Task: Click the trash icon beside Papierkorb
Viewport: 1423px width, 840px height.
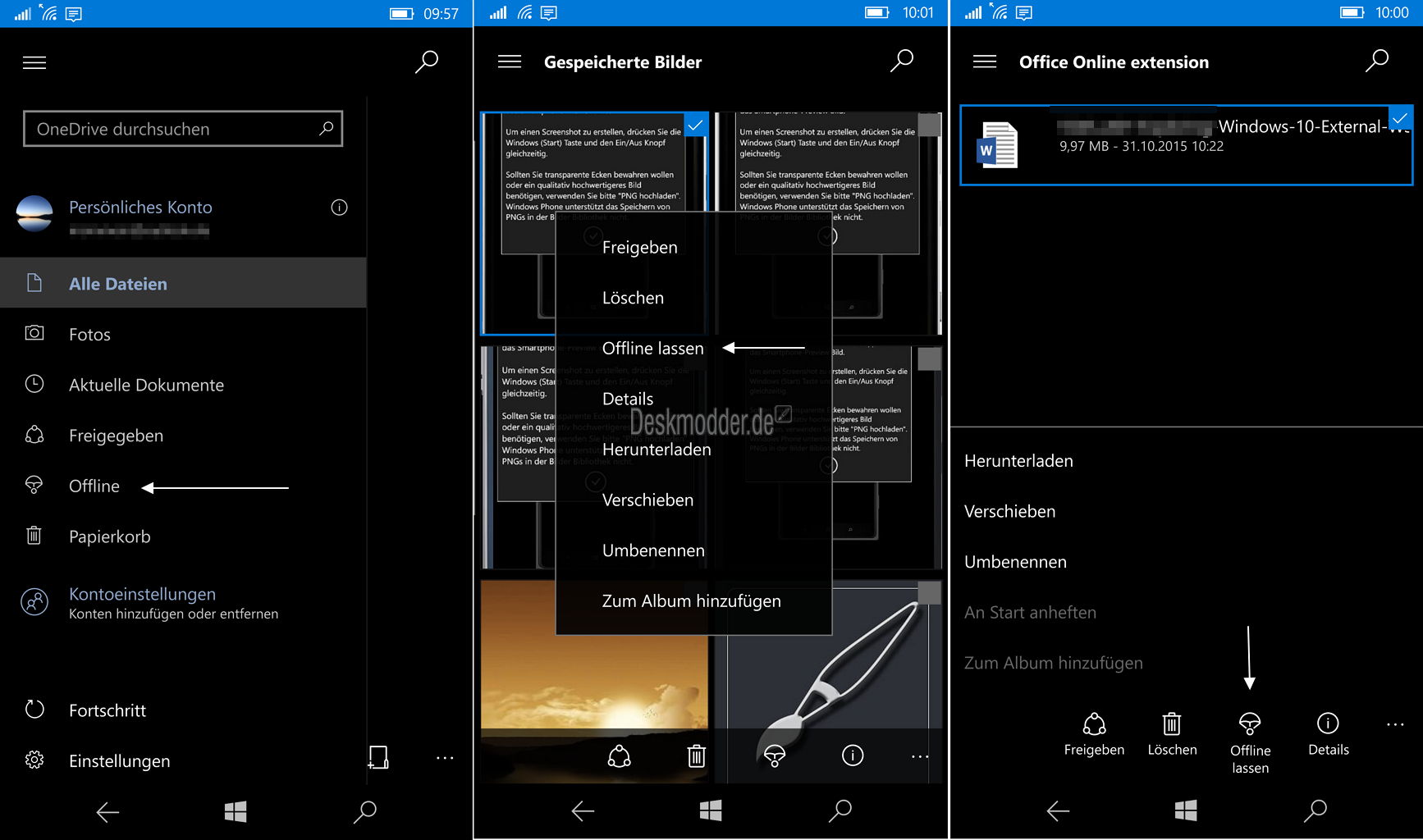Action: 34,536
